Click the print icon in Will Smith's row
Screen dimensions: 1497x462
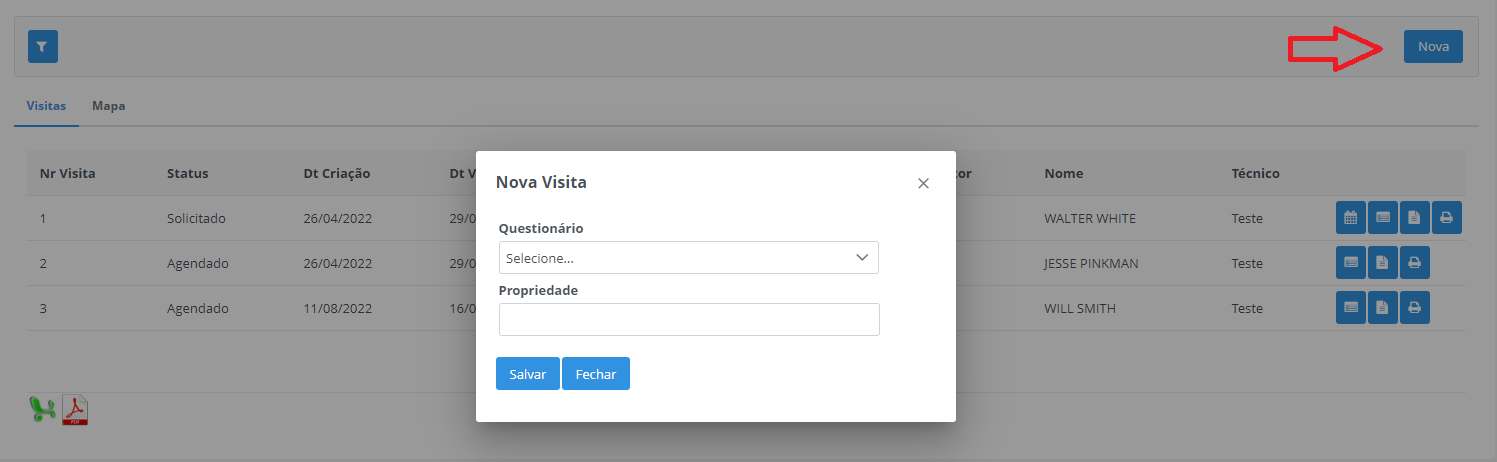coord(1414,308)
